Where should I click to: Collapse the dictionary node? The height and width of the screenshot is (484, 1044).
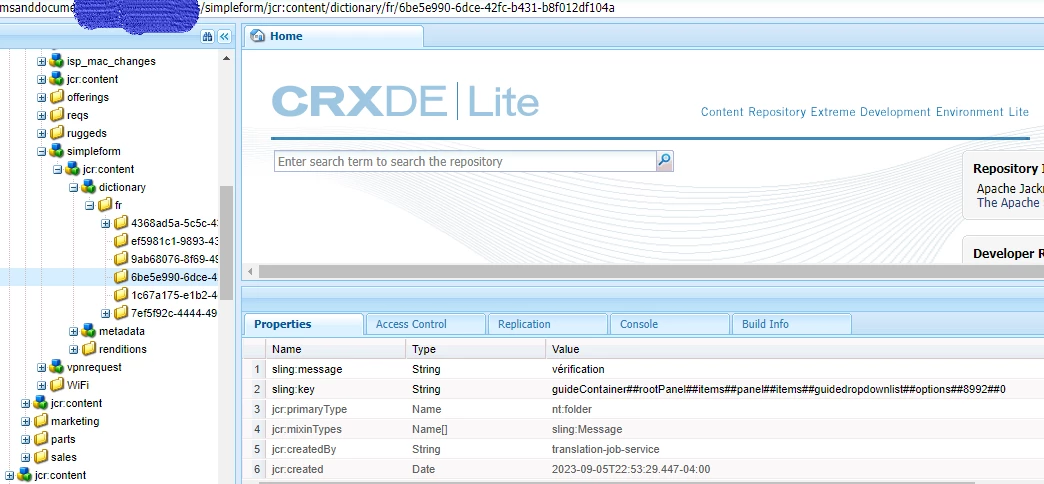(x=73, y=187)
